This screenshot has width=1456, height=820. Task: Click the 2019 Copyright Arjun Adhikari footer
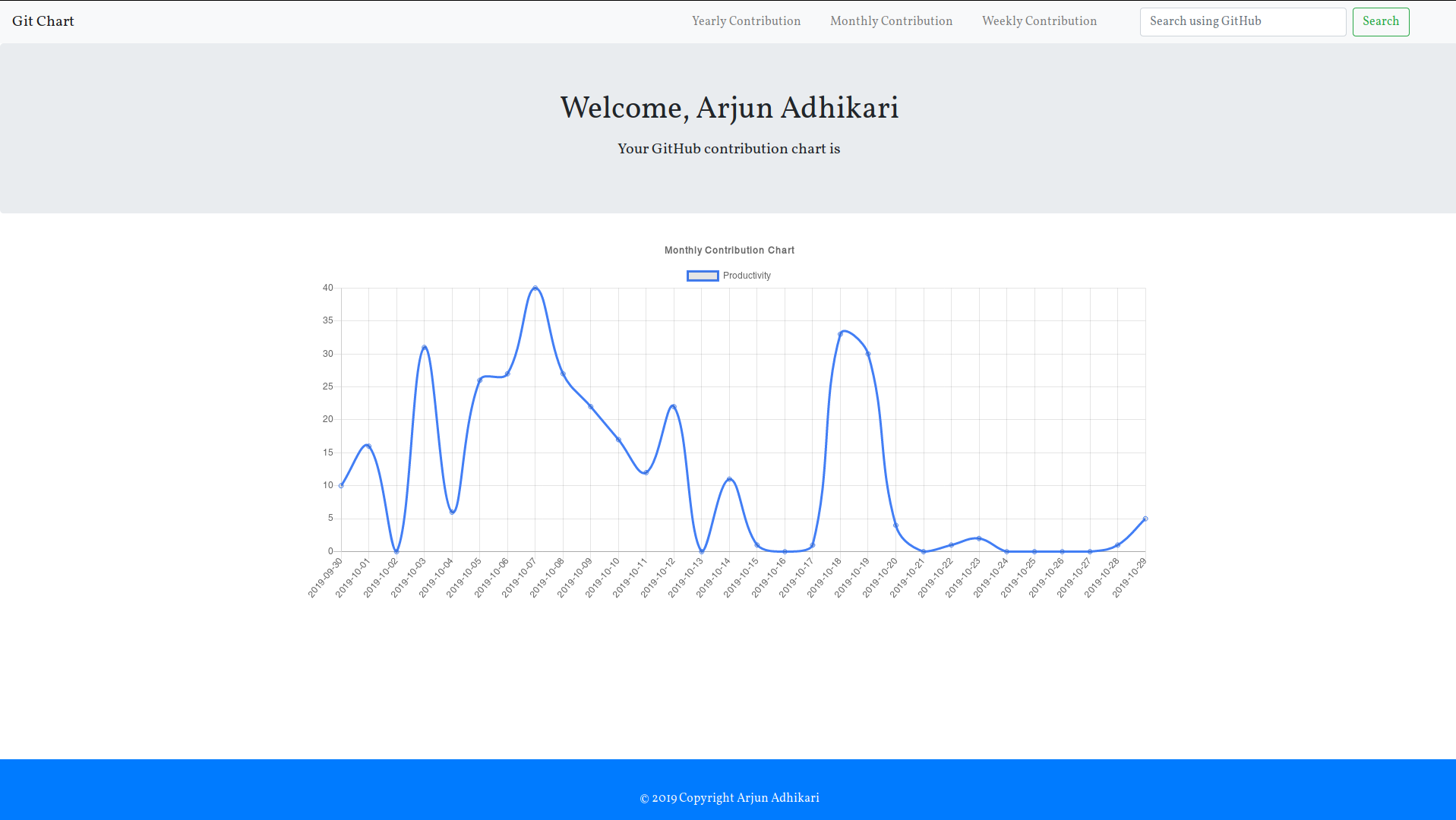coord(729,798)
